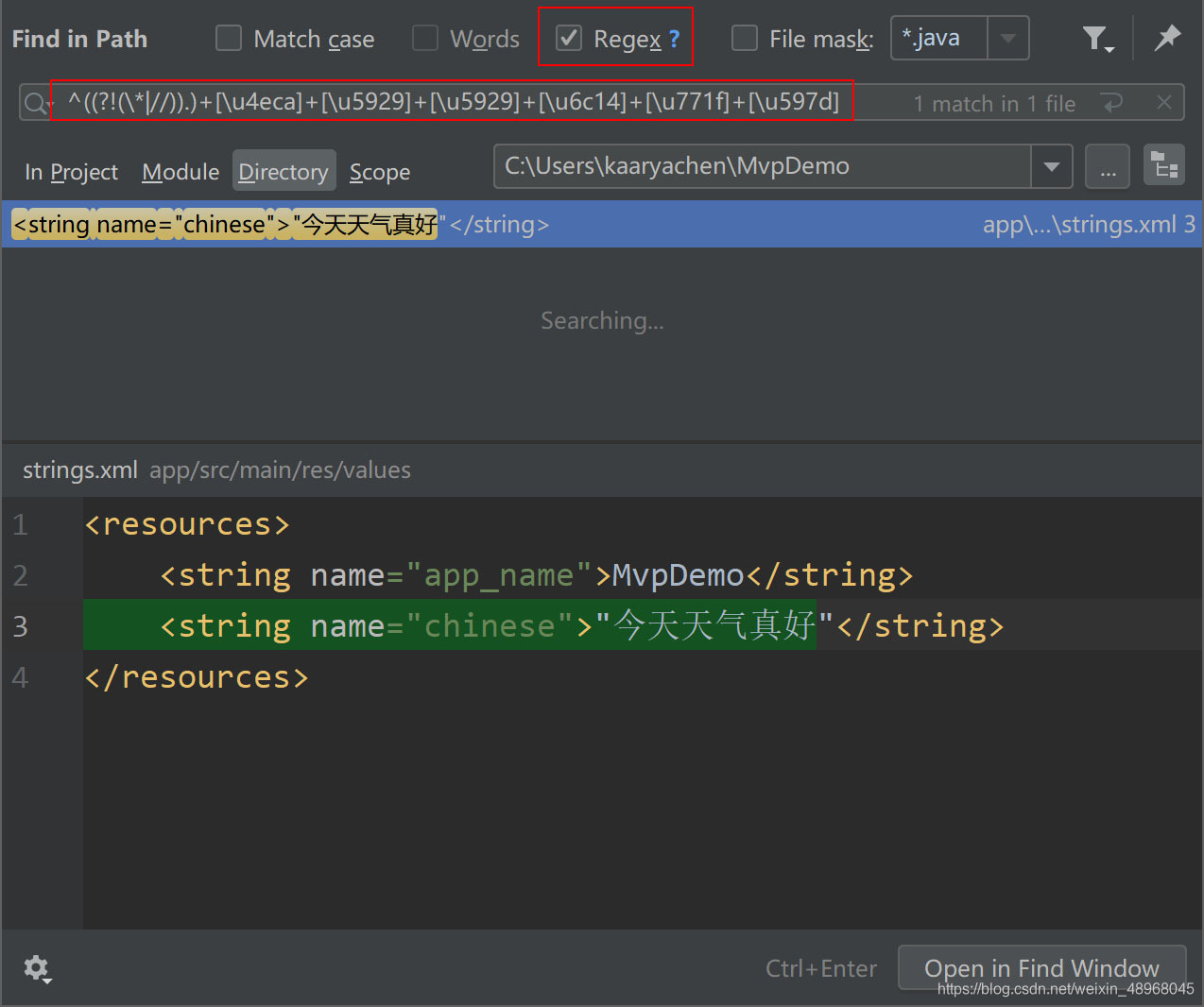The width and height of the screenshot is (1204, 1007).
Task: Switch to Scope tab
Action: (x=380, y=172)
